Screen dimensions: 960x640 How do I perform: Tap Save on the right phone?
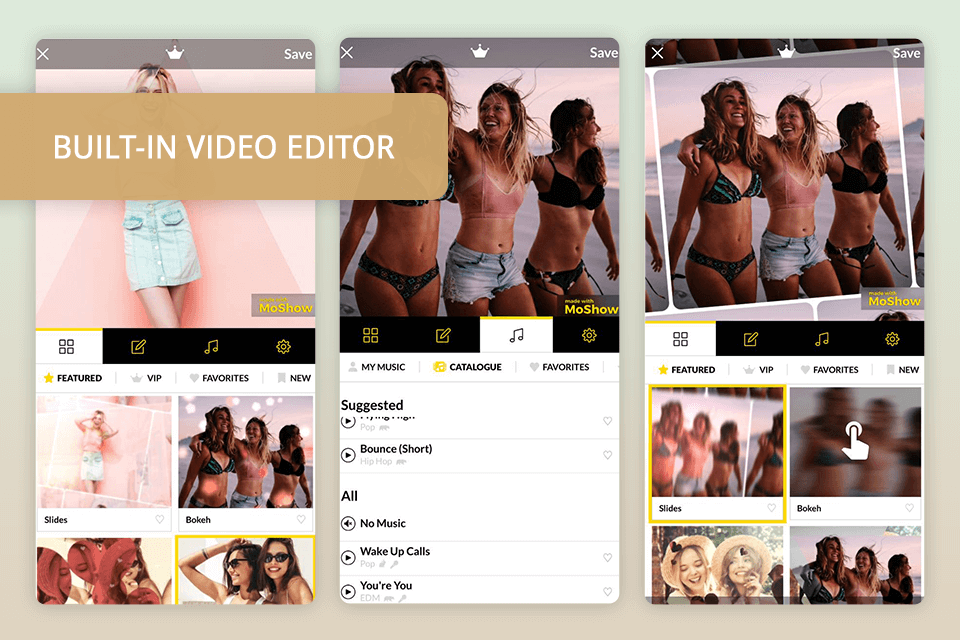coord(906,53)
